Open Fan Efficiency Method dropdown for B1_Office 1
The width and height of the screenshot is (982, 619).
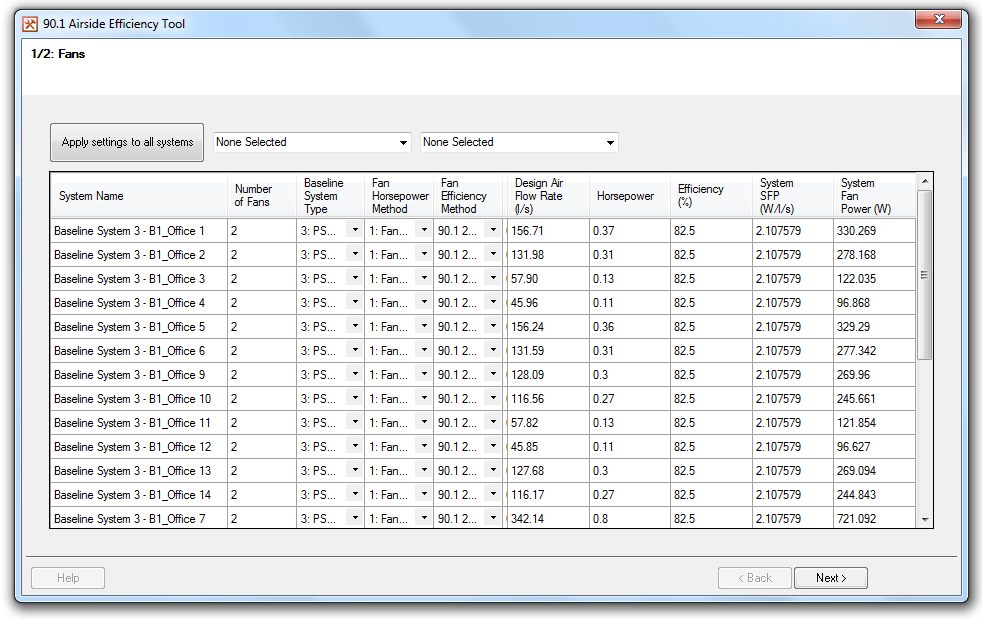[x=493, y=230]
